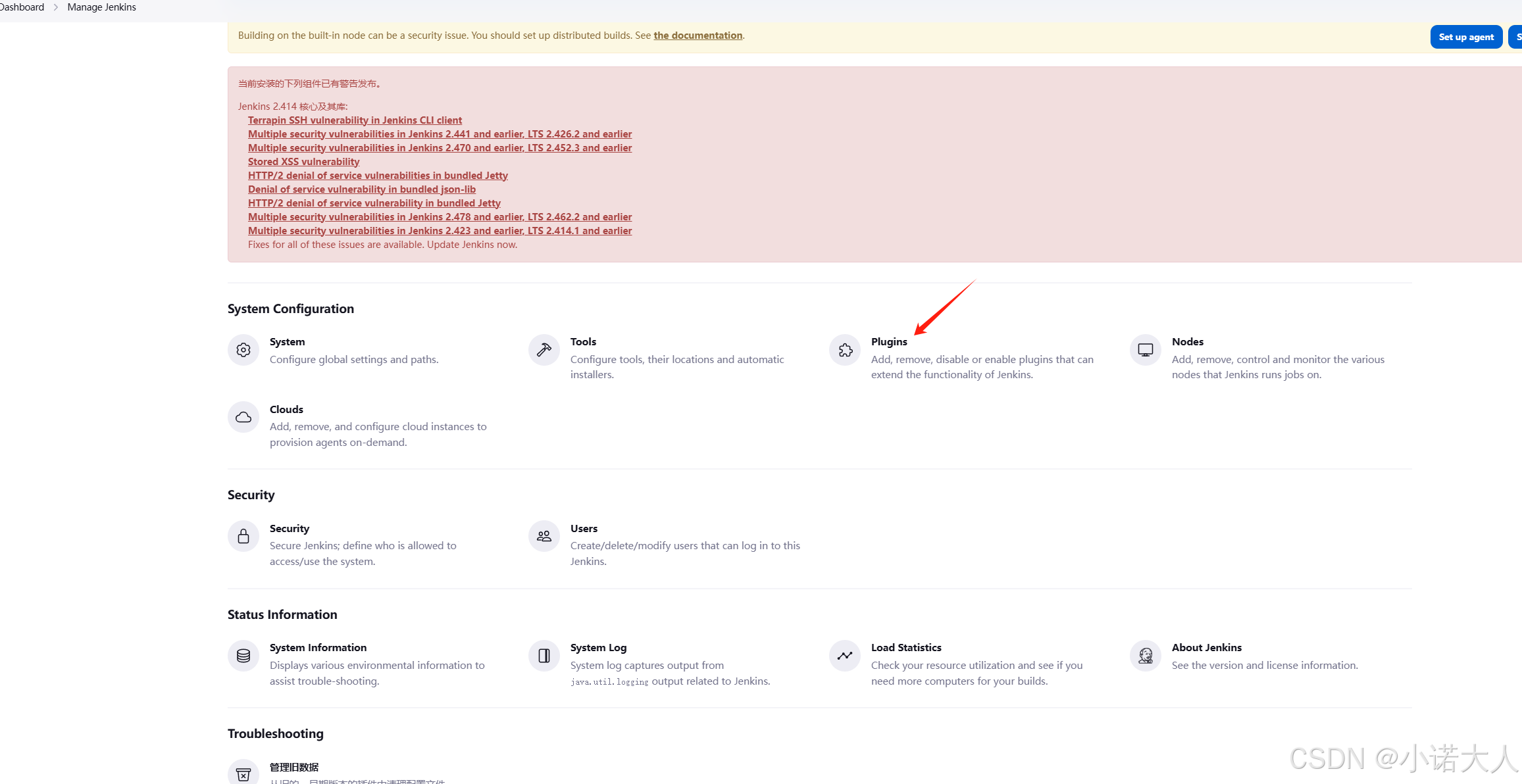Screen dimensions: 1522x784
Task: Click the 当前安装的下列组件已有警告发布 line
Action: pyautogui.click(x=310, y=84)
